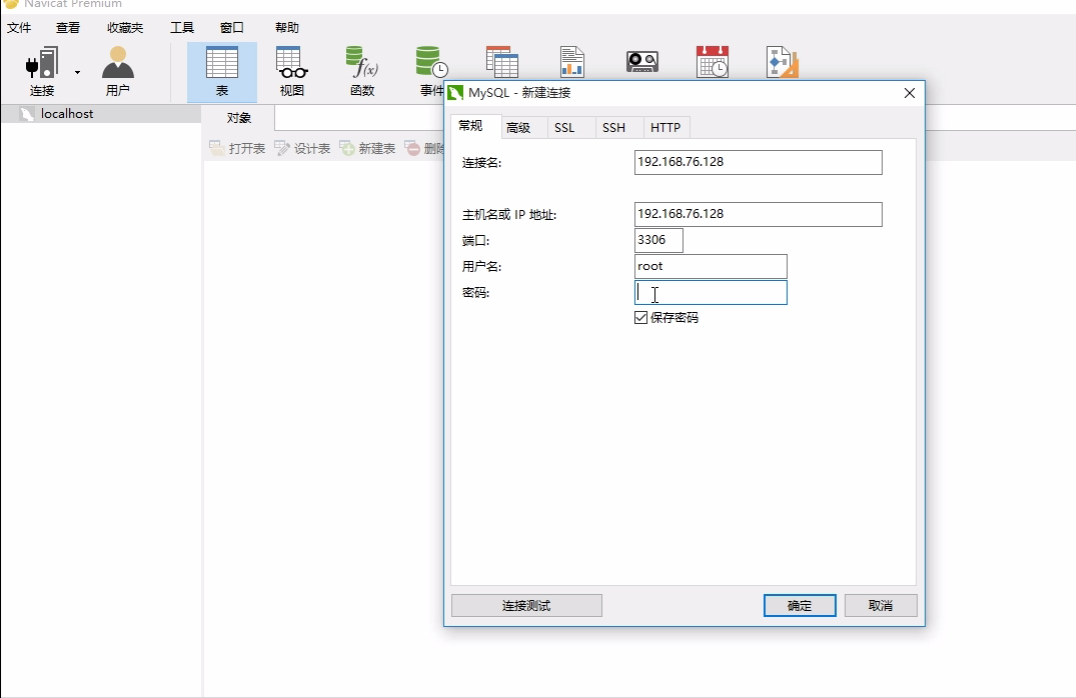Toggle the Save Password (保存密码) checkbox
This screenshot has height=698, width=1076.
[641, 318]
